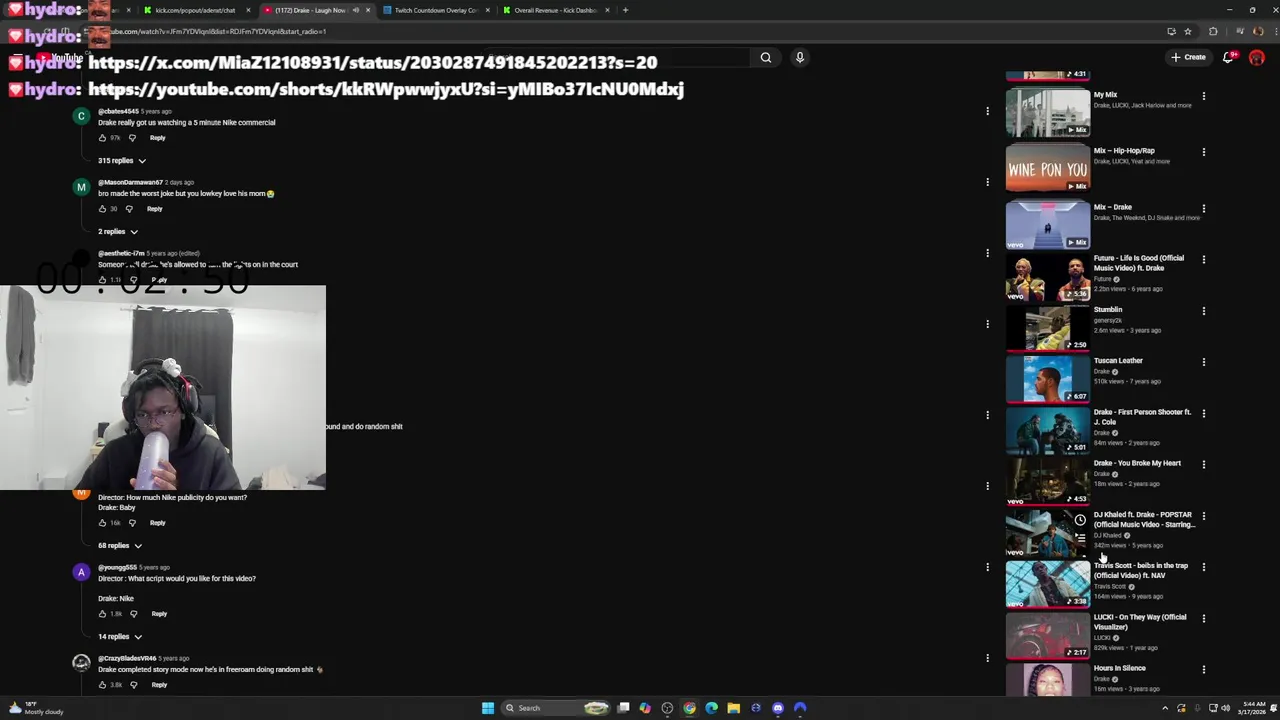This screenshot has height=720, width=1280.
Task: Open File Explorer from the taskbar
Action: pos(733,708)
